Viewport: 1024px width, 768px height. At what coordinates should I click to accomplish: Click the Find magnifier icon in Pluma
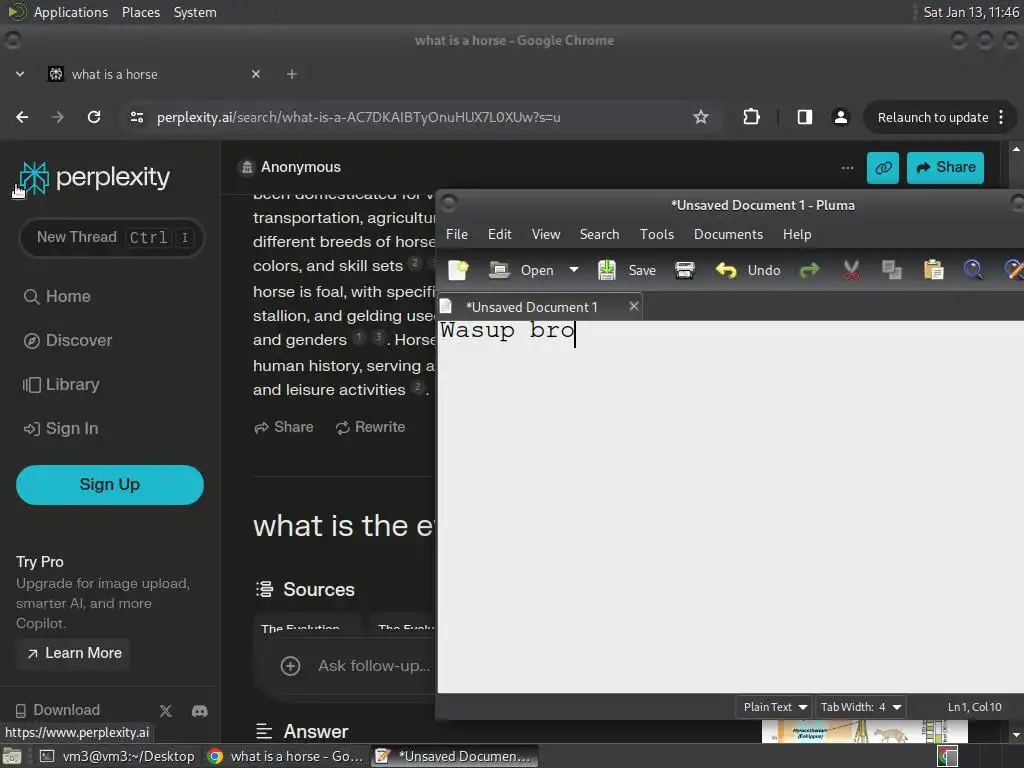click(973, 270)
